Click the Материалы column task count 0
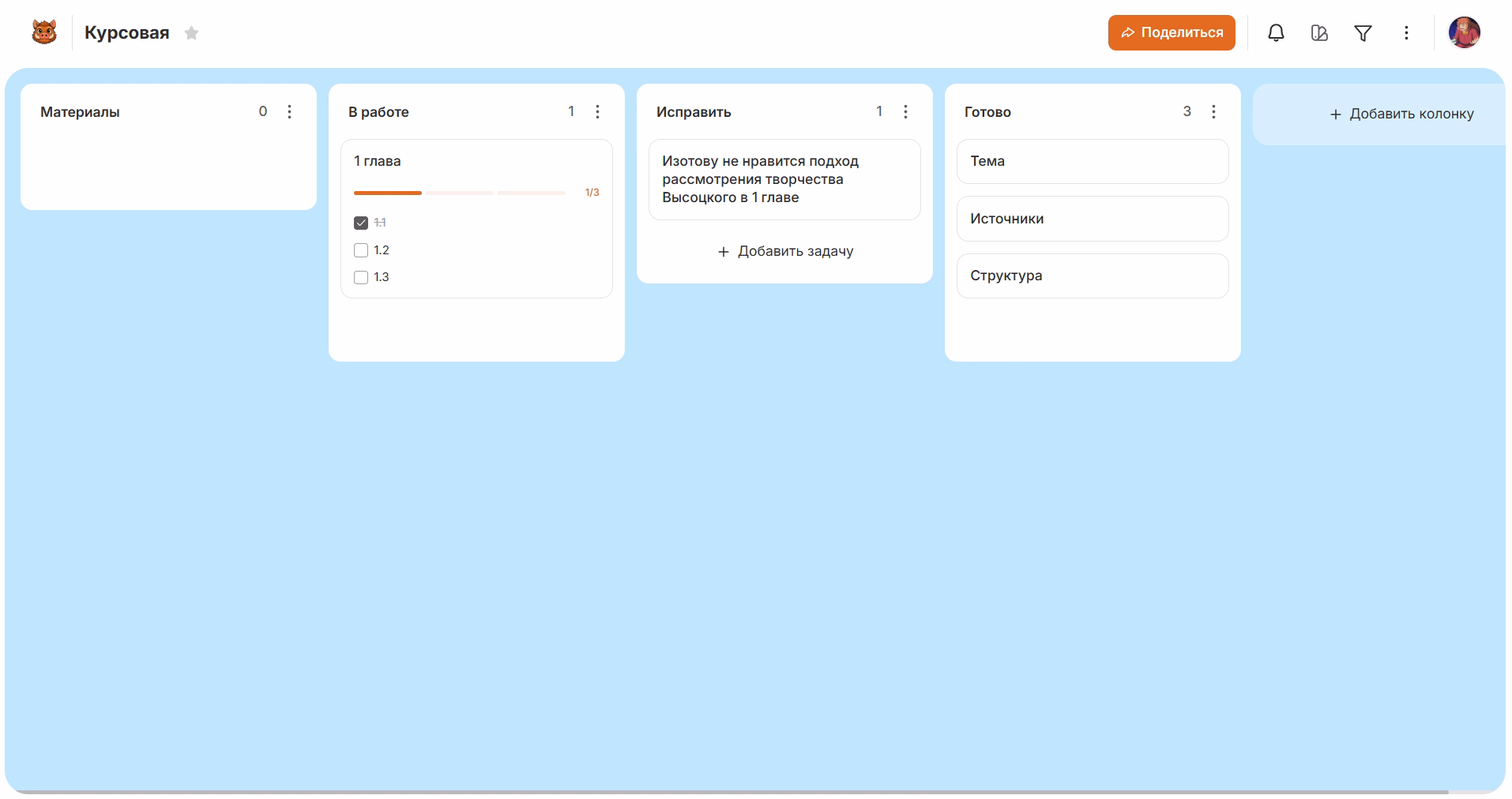The width and height of the screenshot is (1512, 799). tap(263, 111)
